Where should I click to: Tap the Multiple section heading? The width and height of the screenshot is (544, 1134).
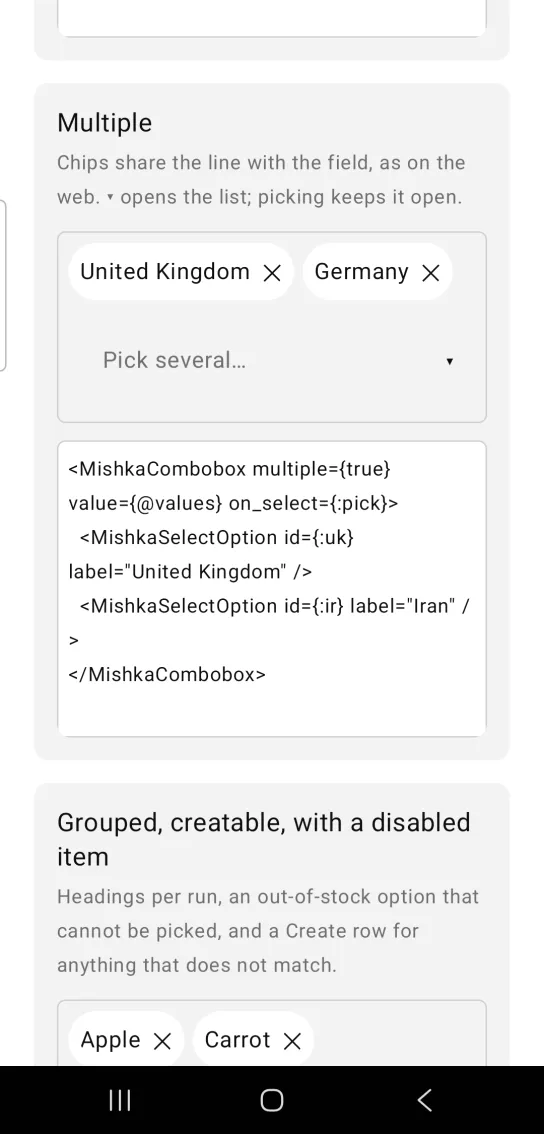point(105,122)
